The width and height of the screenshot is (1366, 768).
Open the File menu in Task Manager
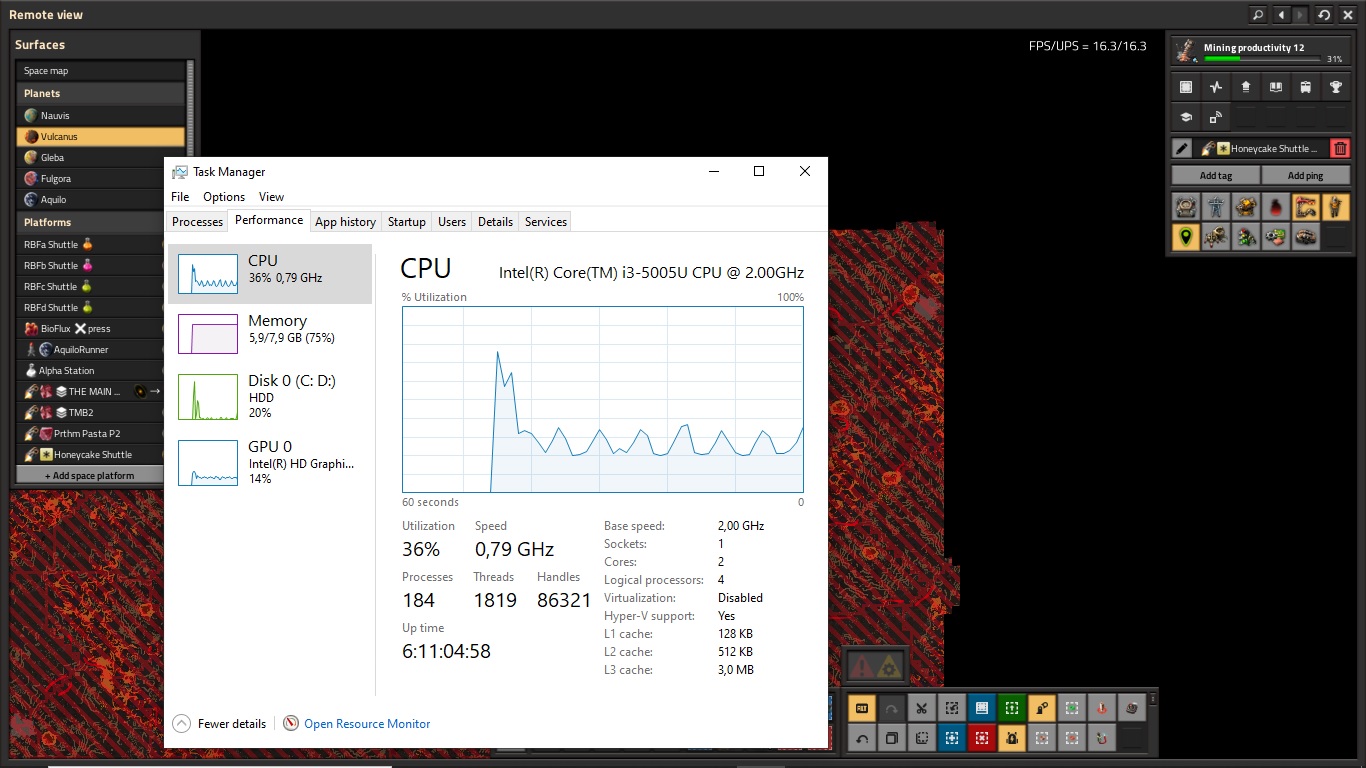point(180,197)
